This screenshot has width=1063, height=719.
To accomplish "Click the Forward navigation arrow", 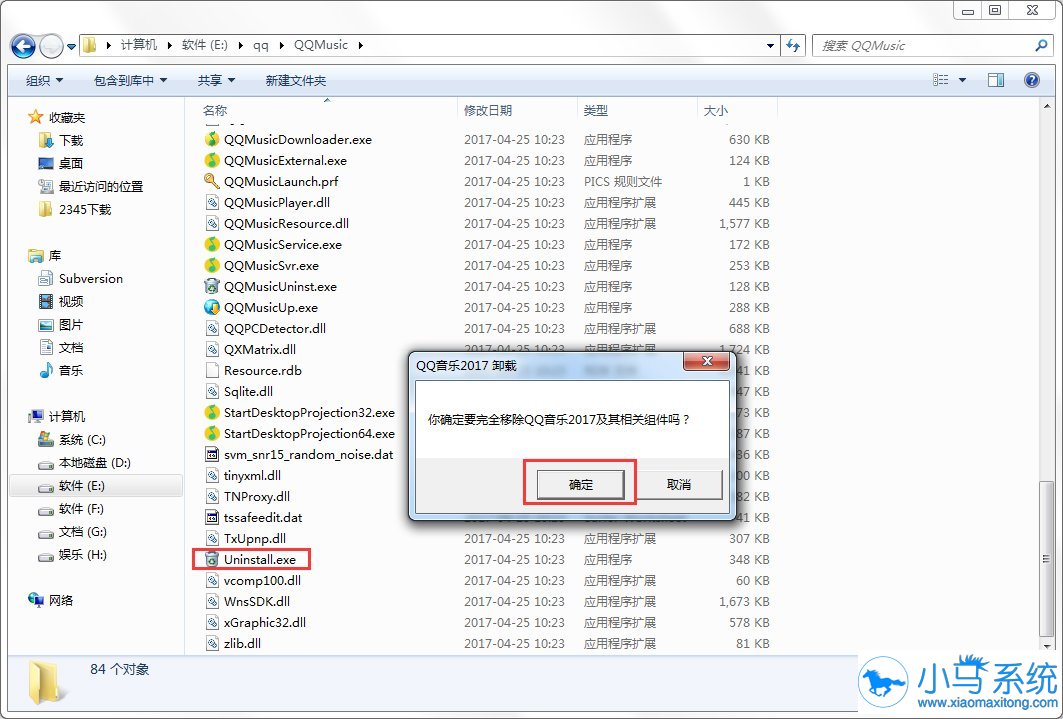I will tap(52, 46).
